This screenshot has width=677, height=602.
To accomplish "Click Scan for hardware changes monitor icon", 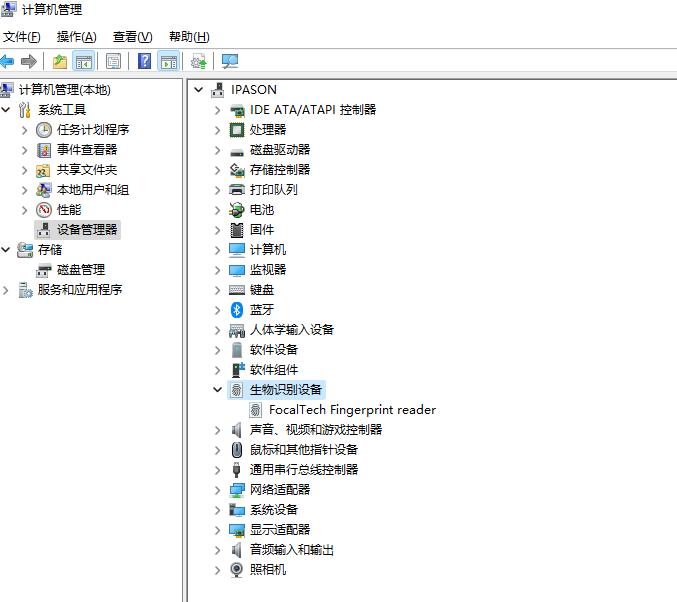I will pyautogui.click(x=230, y=61).
